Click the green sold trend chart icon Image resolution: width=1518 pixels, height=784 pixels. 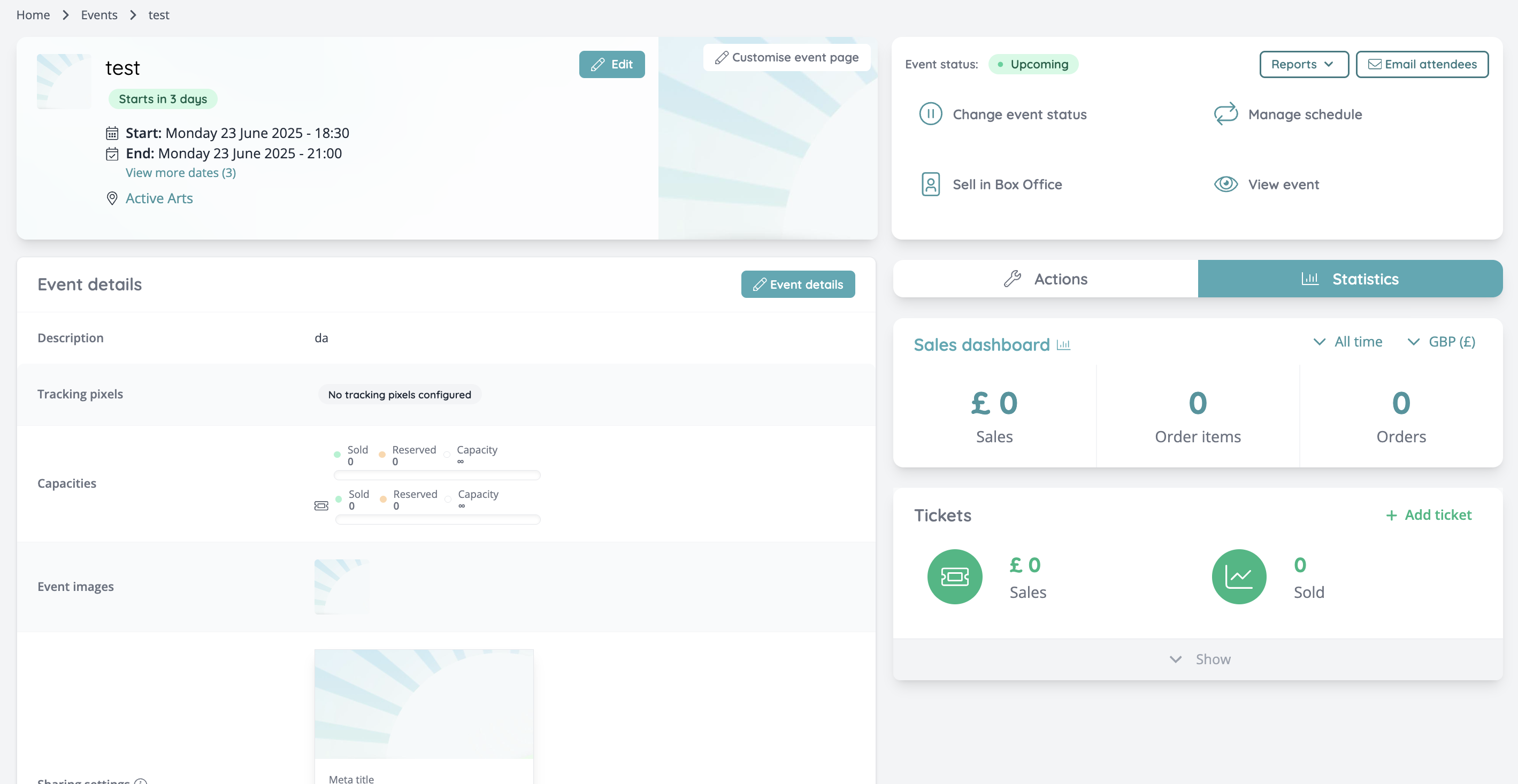[1239, 577]
